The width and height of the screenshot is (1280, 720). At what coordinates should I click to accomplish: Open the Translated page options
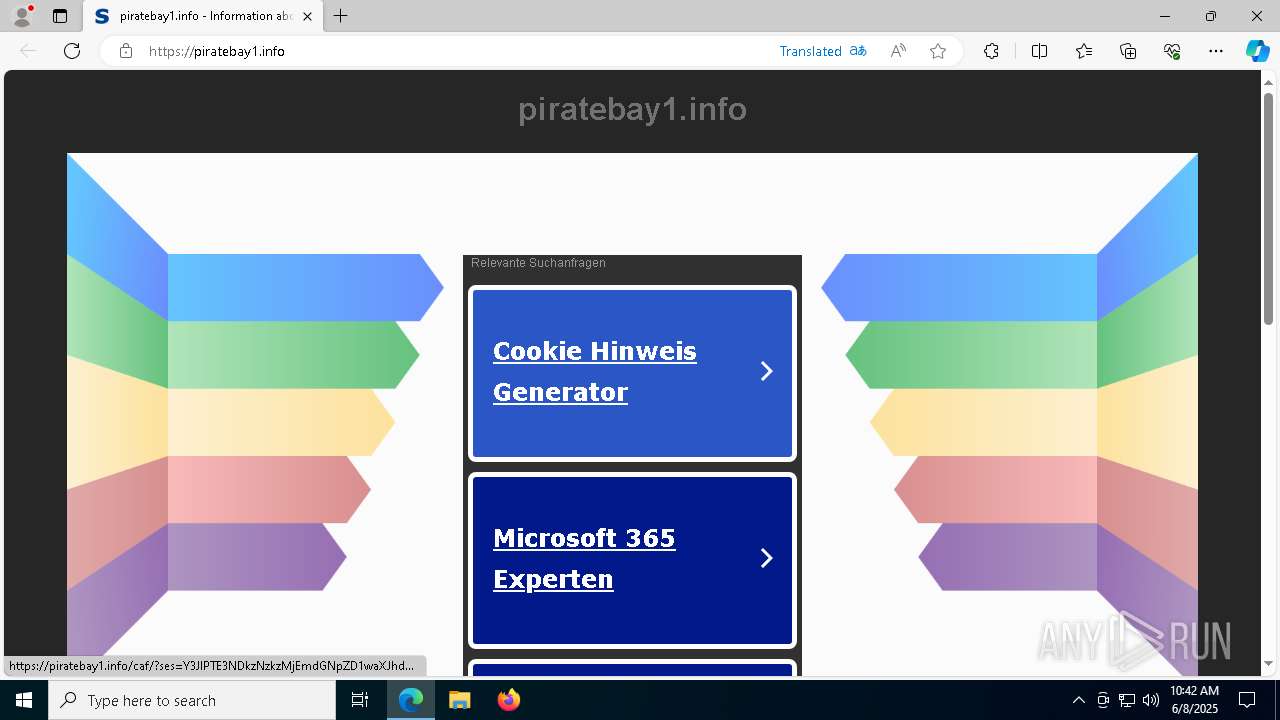click(x=823, y=51)
